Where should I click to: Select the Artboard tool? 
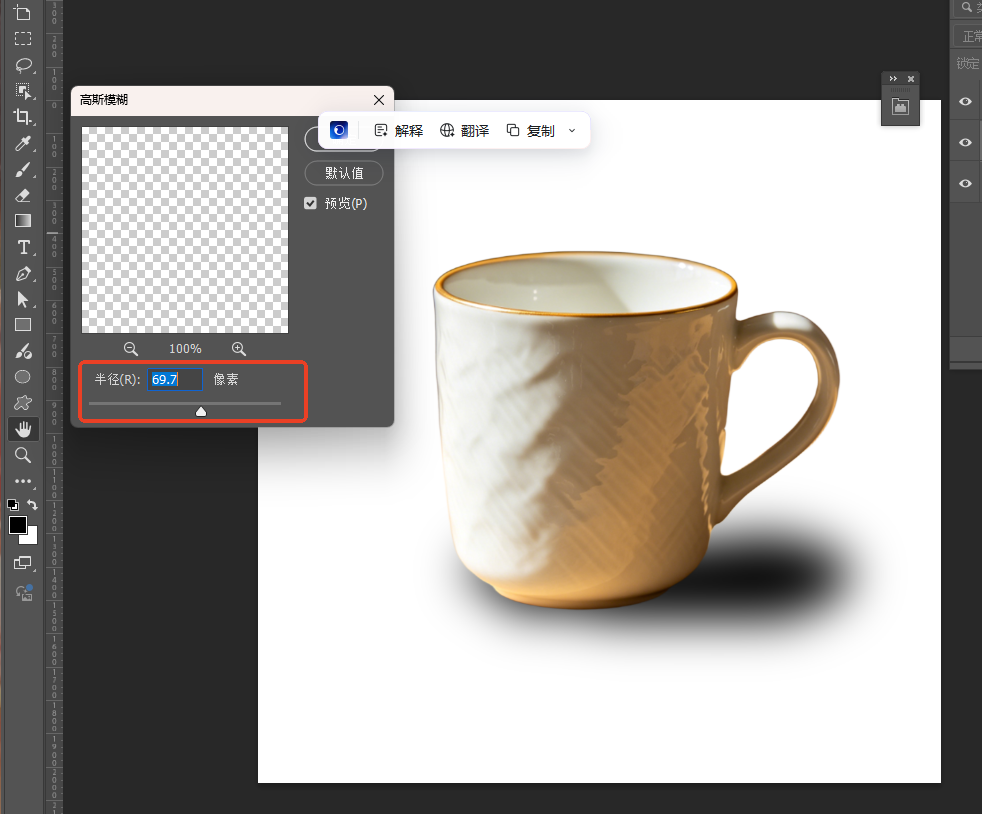23,13
